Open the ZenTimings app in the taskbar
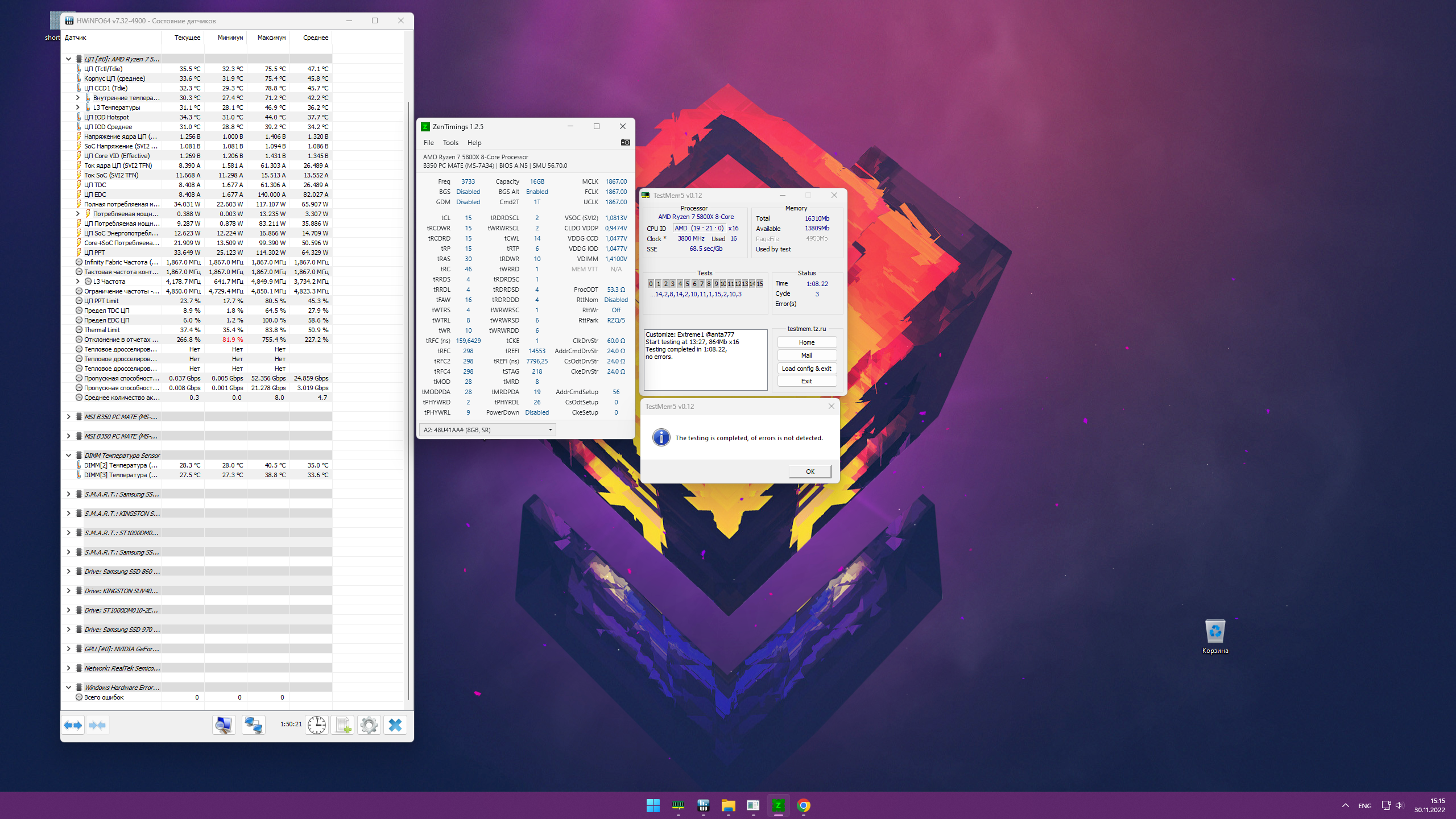 pyautogui.click(x=778, y=805)
